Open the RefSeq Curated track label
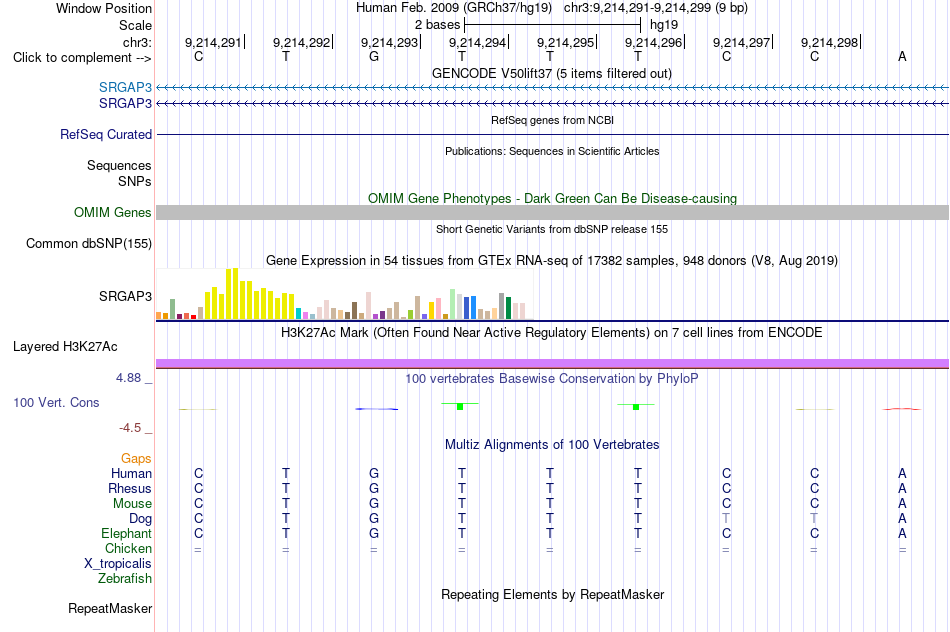 [105, 135]
